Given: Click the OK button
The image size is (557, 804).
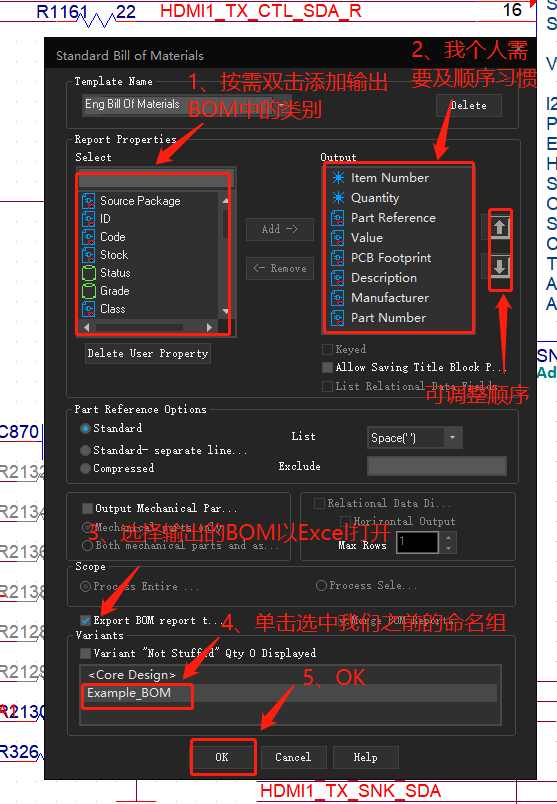Looking at the screenshot, I should [222, 757].
